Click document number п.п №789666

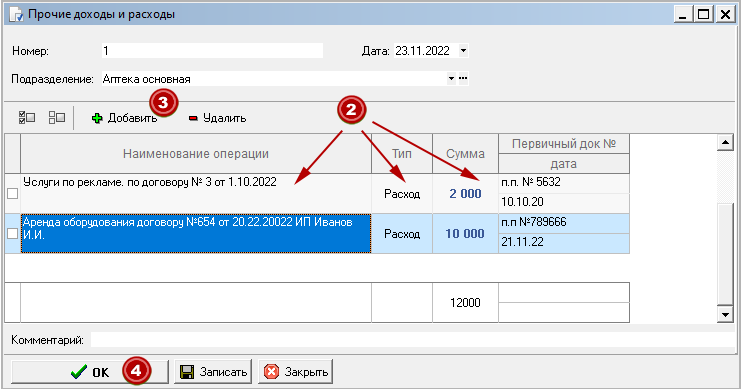(564, 223)
